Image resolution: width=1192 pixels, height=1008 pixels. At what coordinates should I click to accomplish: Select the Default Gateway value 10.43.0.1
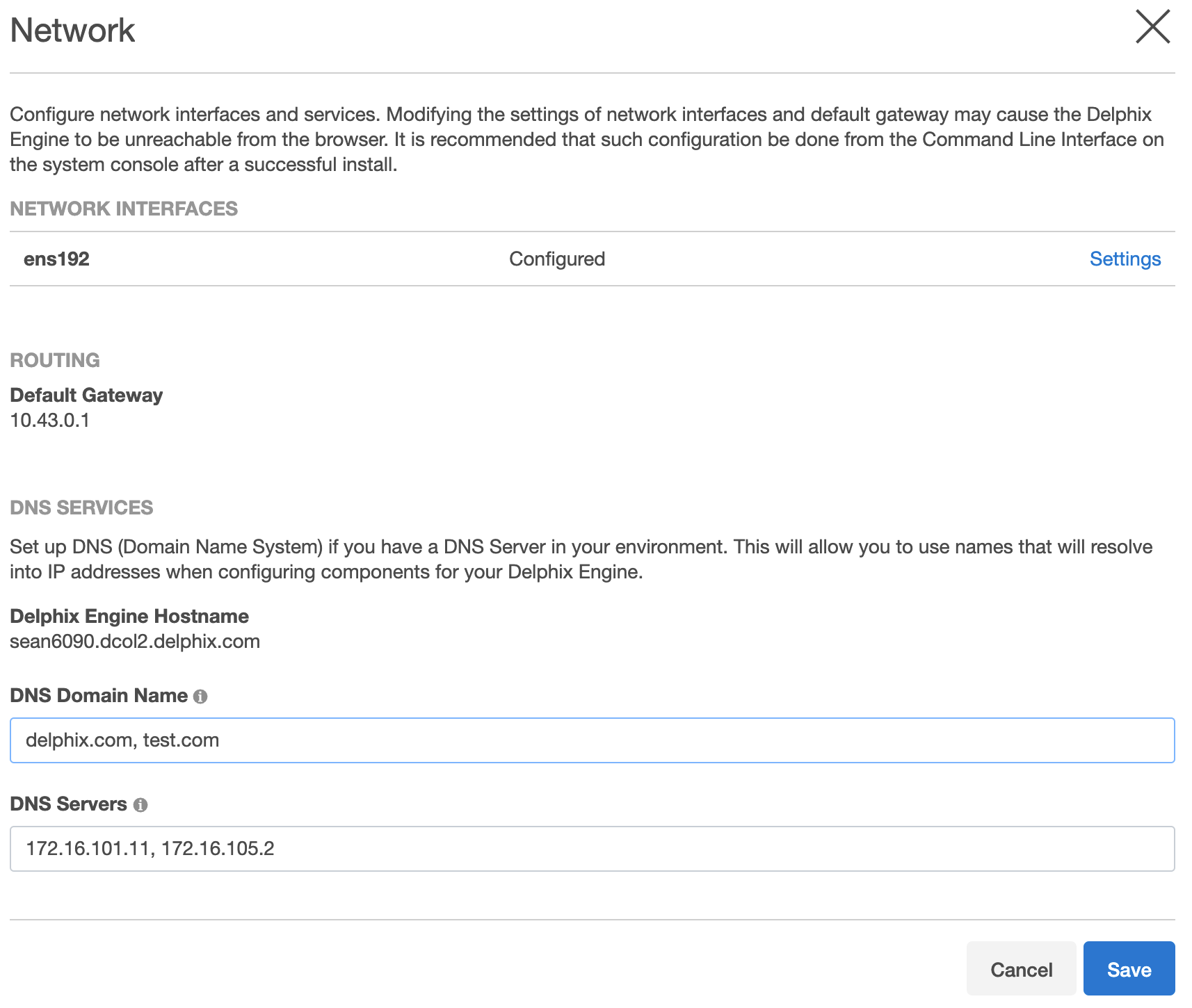pyautogui.click(x=50, y=420)
